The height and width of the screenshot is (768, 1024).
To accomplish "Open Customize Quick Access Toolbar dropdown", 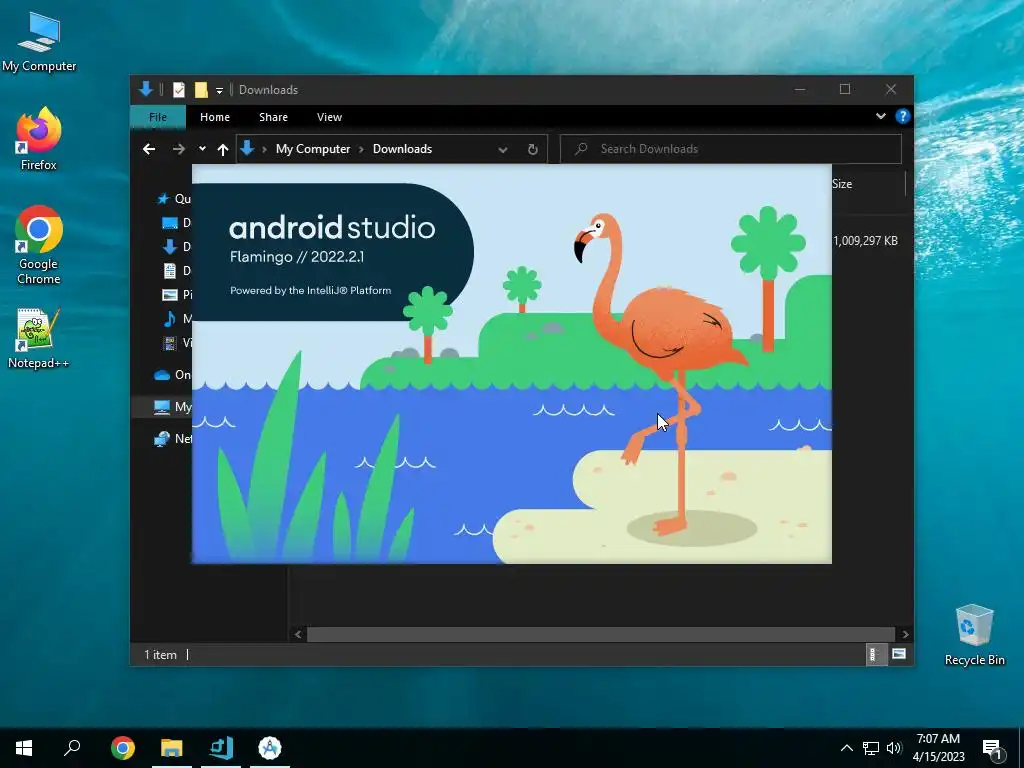I will 219,90.
